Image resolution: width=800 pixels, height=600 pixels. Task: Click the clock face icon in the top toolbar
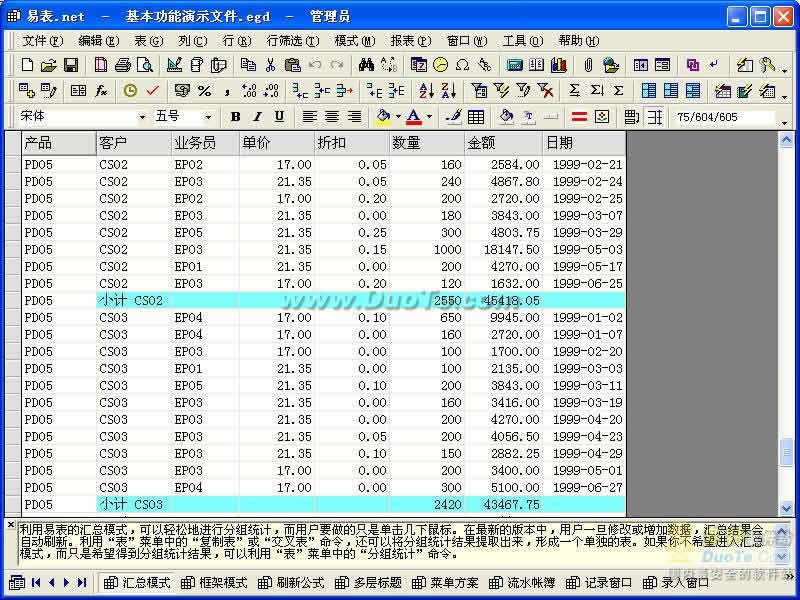point(440,65)
